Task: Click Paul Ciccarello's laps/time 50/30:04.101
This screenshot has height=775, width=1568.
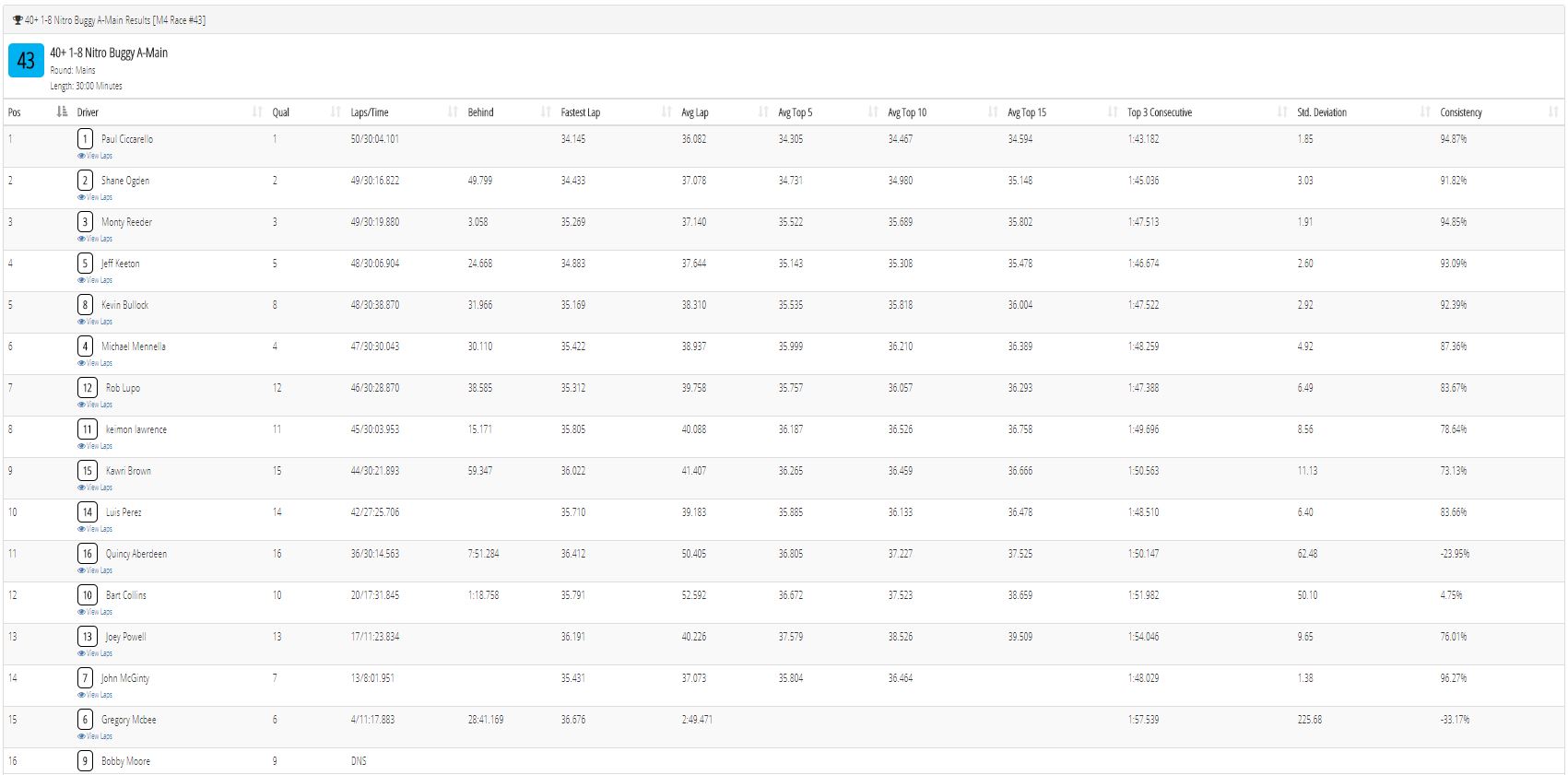Action: tap(375, 139)
